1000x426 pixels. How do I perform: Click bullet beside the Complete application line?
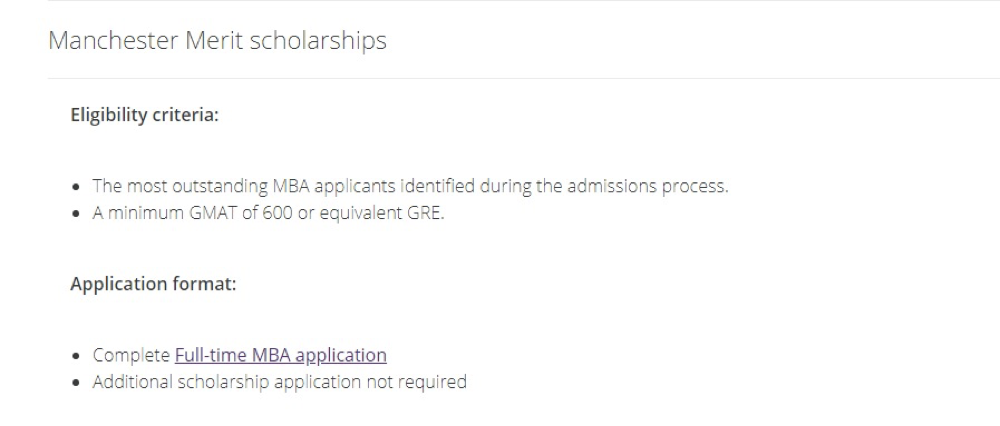[77, 356]
